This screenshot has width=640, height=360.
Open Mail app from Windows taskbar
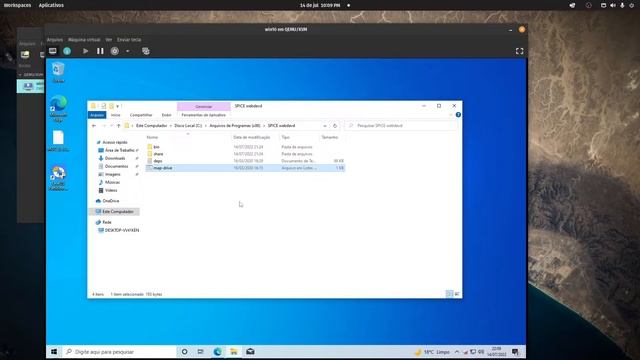pos(250,351)
